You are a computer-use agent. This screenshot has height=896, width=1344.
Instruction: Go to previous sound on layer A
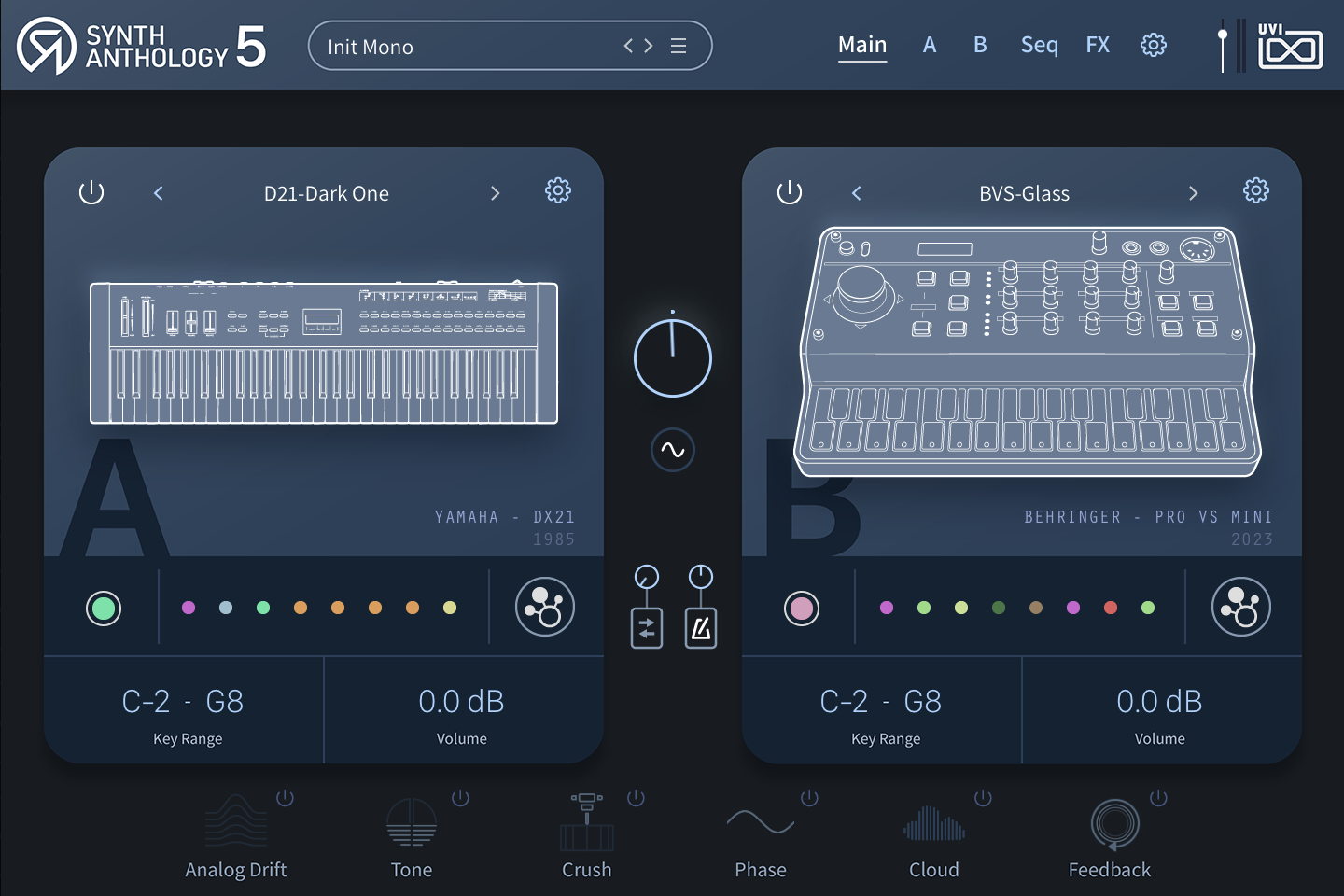coord(159,193)
